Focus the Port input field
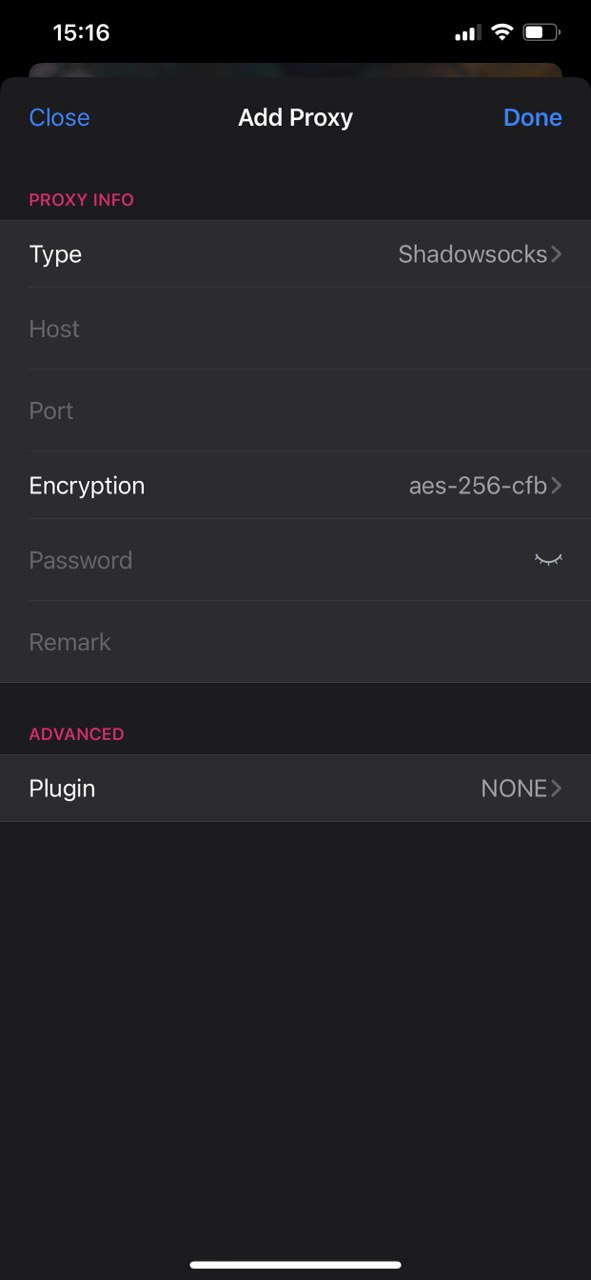 tap(295, 411)
